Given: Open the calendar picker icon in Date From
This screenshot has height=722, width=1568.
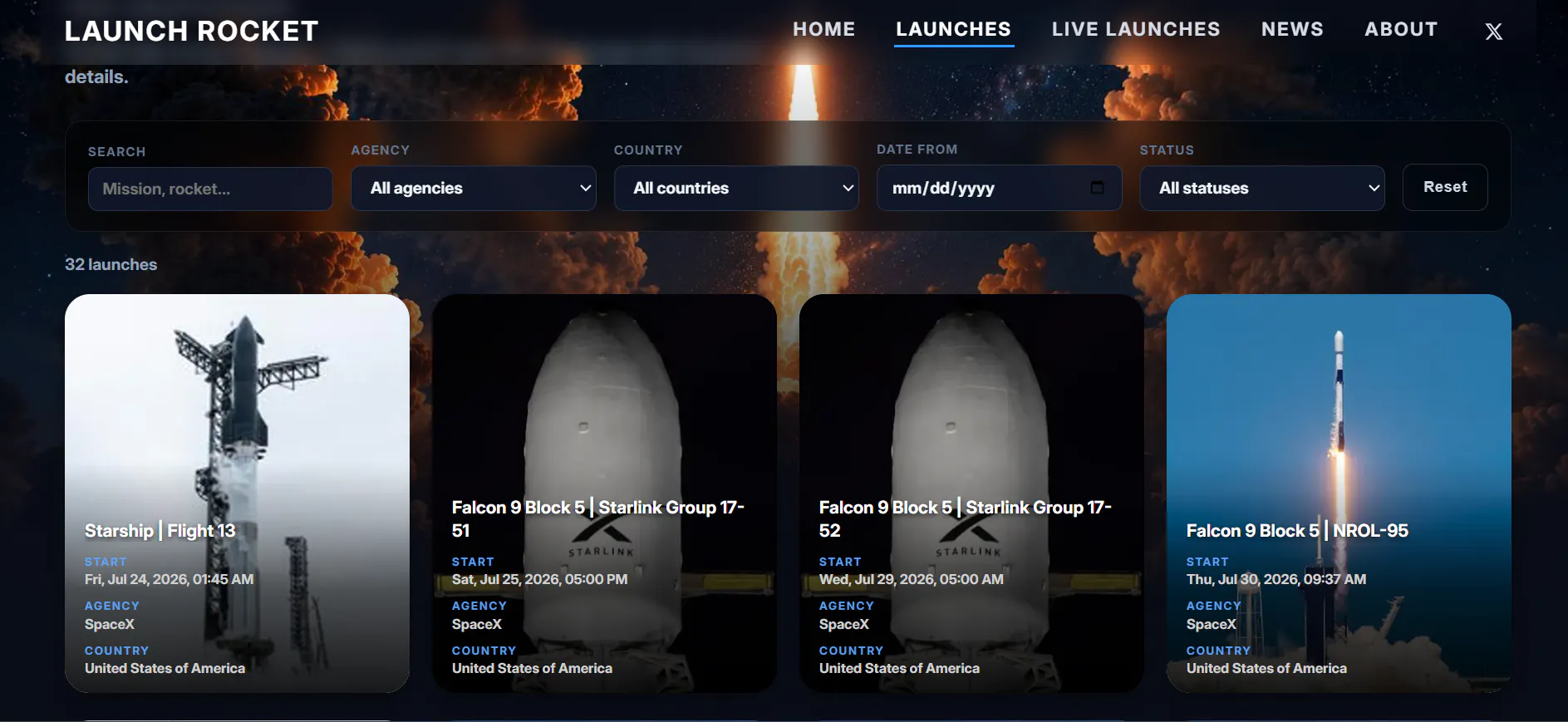Looking at the screenshot, I should pyautogui.click(x=1097, y=188).
